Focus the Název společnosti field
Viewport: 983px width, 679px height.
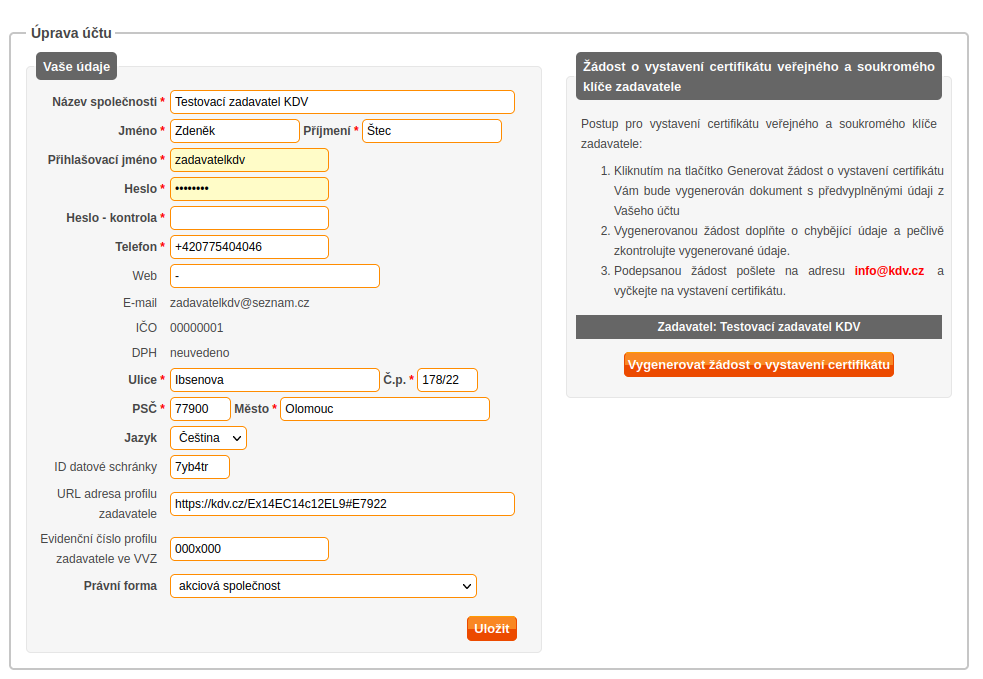coord(342,102)
